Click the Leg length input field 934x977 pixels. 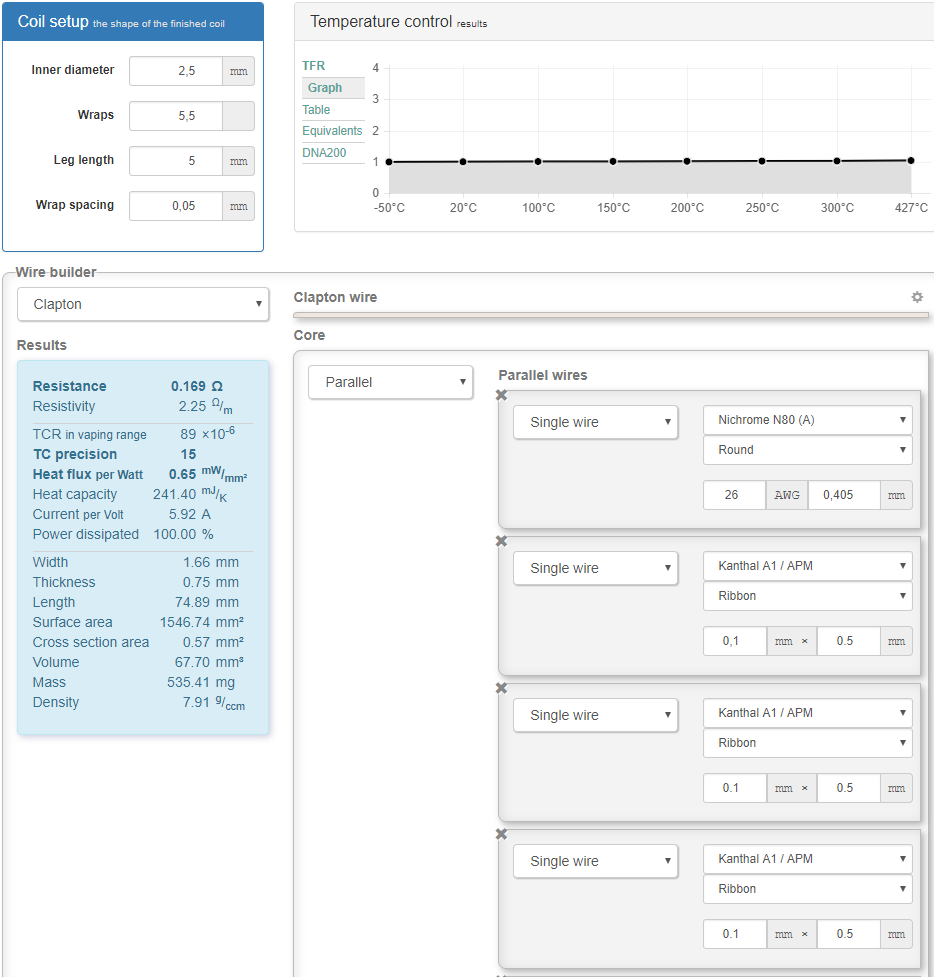pyautogui.click(x=176, y=161)
